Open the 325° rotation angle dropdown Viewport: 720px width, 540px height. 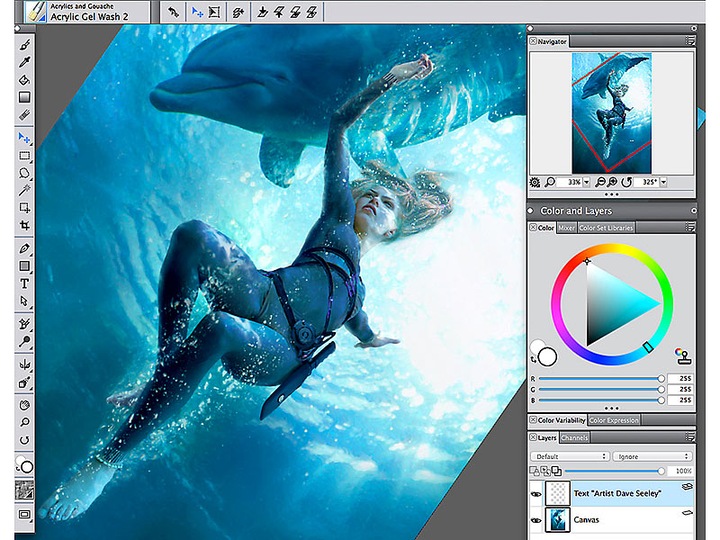point(663,182)
